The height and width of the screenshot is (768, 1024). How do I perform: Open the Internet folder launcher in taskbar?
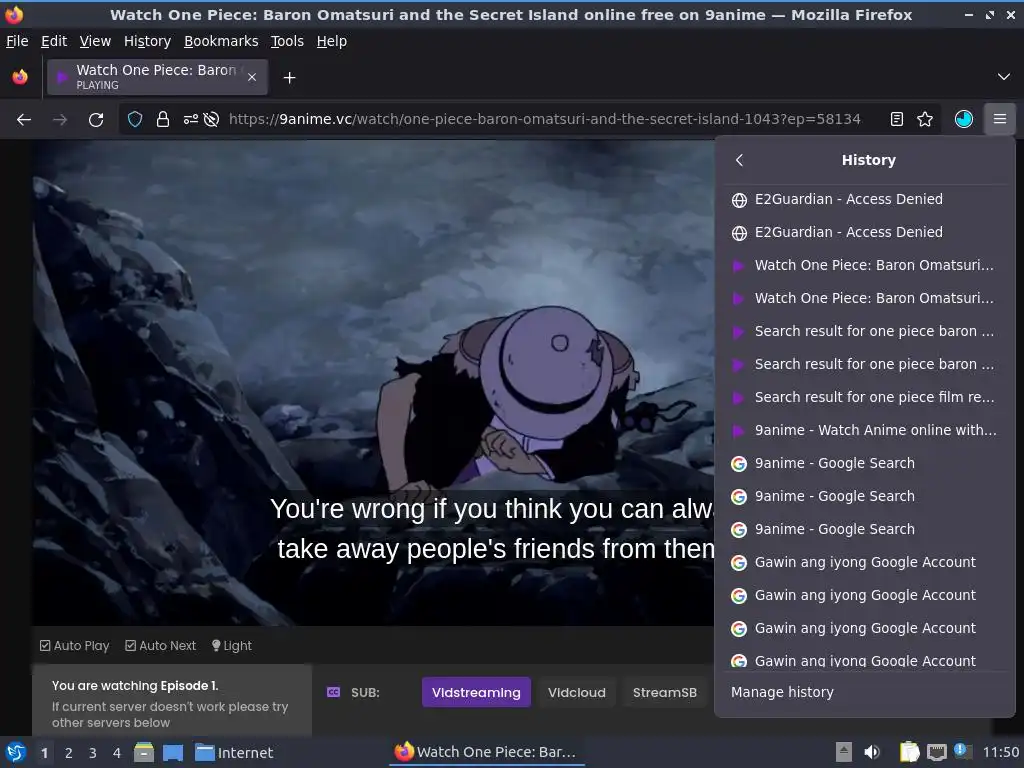[x=234, y=753]
